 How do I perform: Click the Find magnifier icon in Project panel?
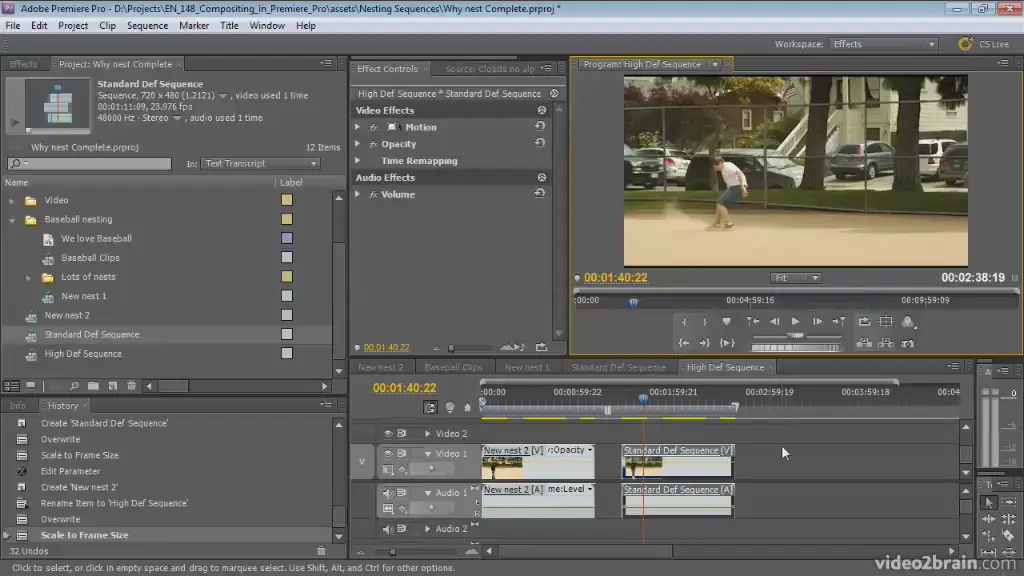point(75,386)
